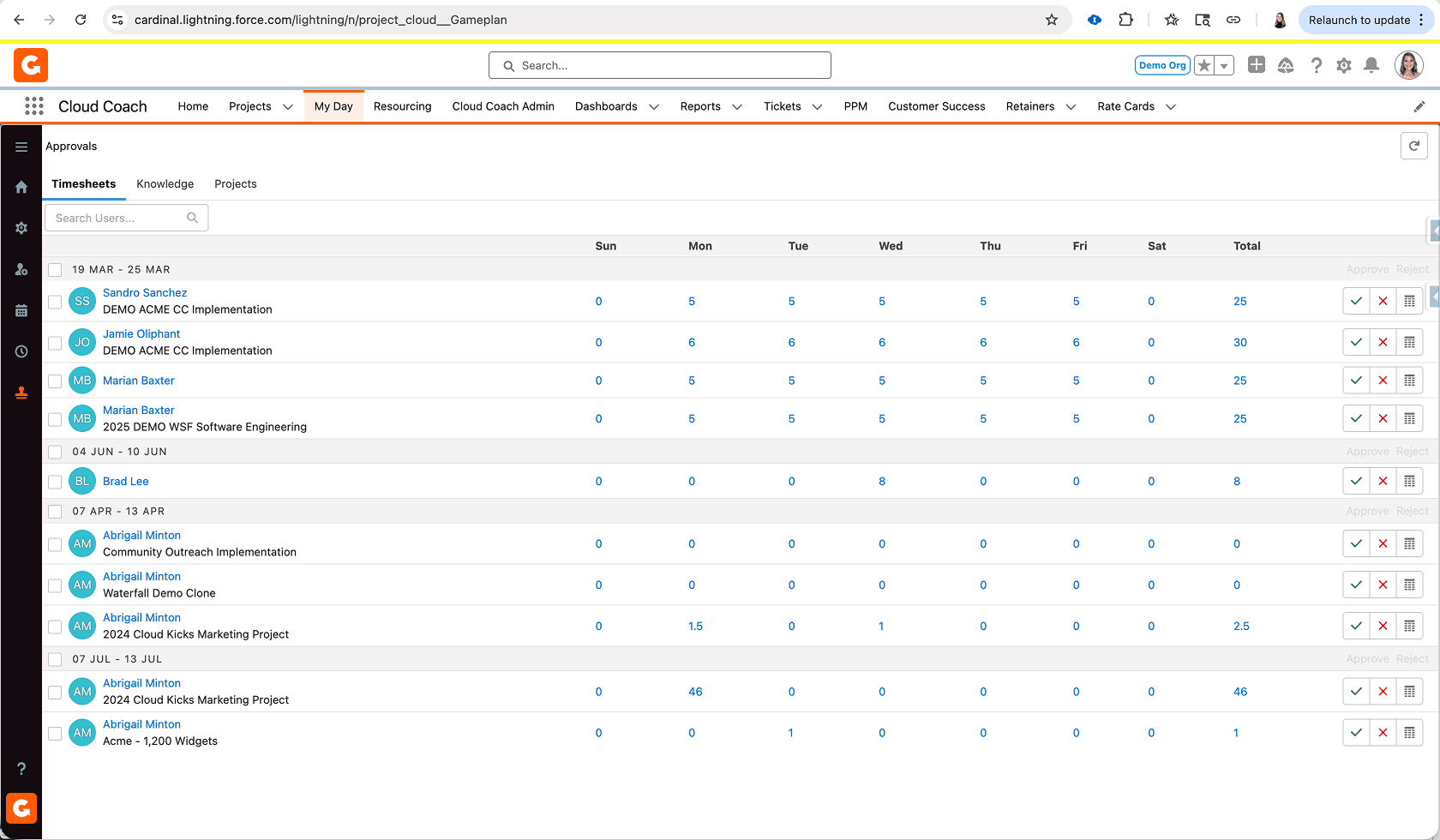Select all timesheets for 07 JUL - 13 JUL

pos(55,659)
